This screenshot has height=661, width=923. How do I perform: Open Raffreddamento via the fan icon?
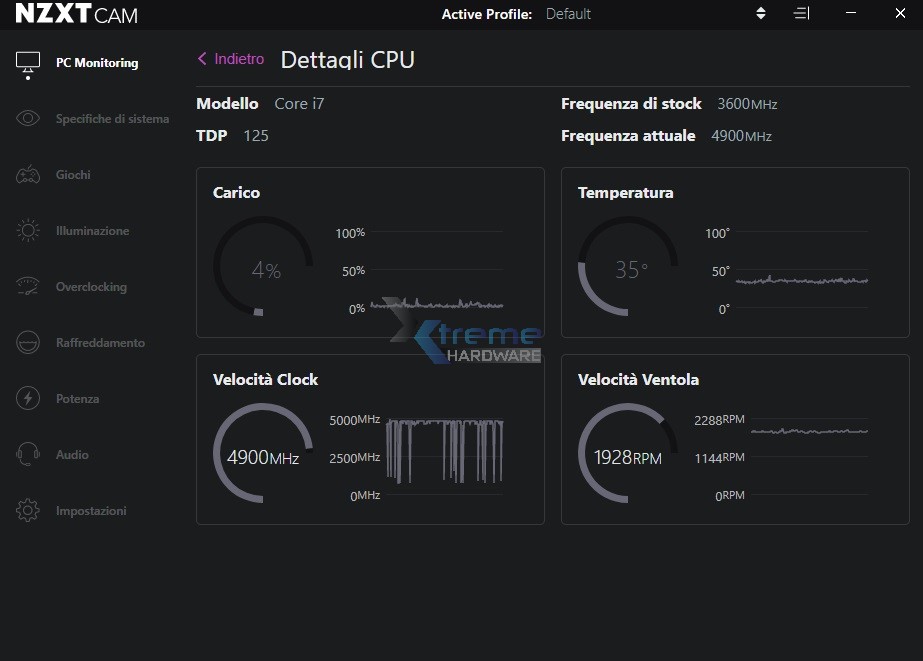[28, 343]
